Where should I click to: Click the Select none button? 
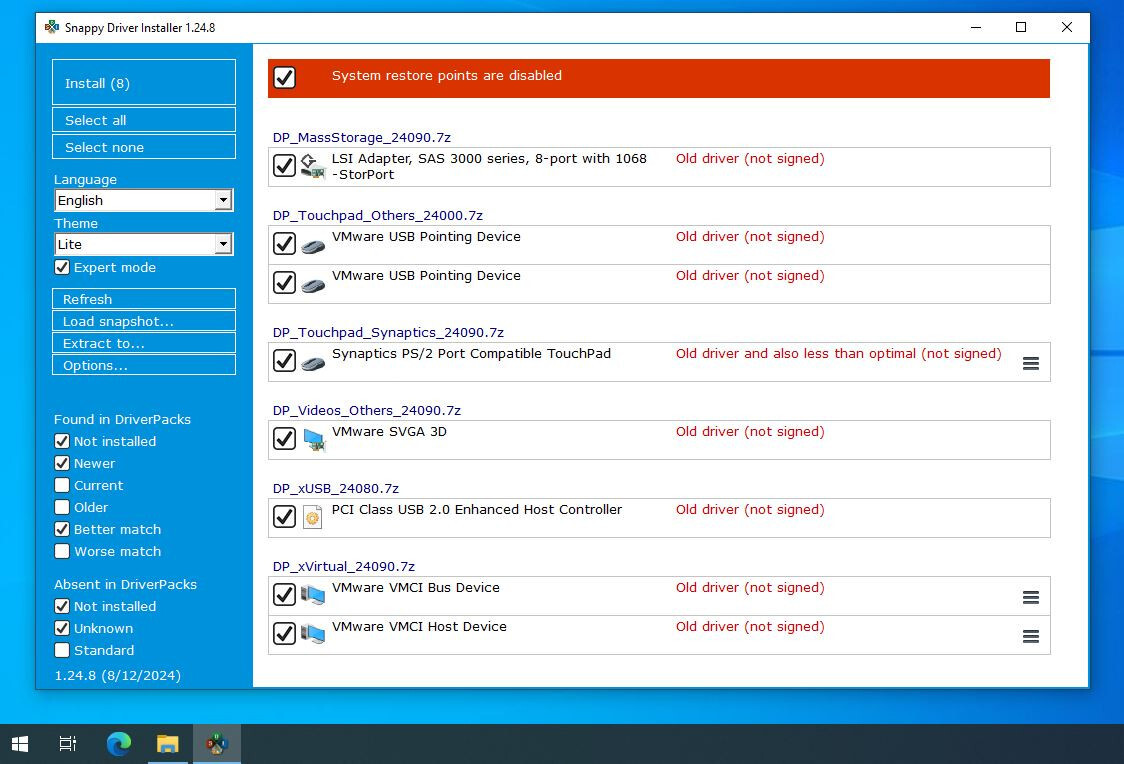(143, 147)
